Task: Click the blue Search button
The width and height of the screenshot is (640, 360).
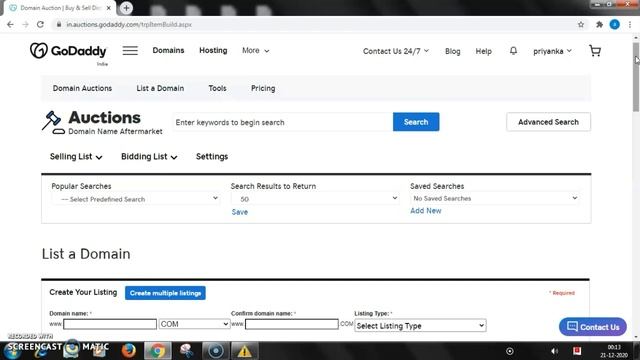Action: [x=416, y=122]
